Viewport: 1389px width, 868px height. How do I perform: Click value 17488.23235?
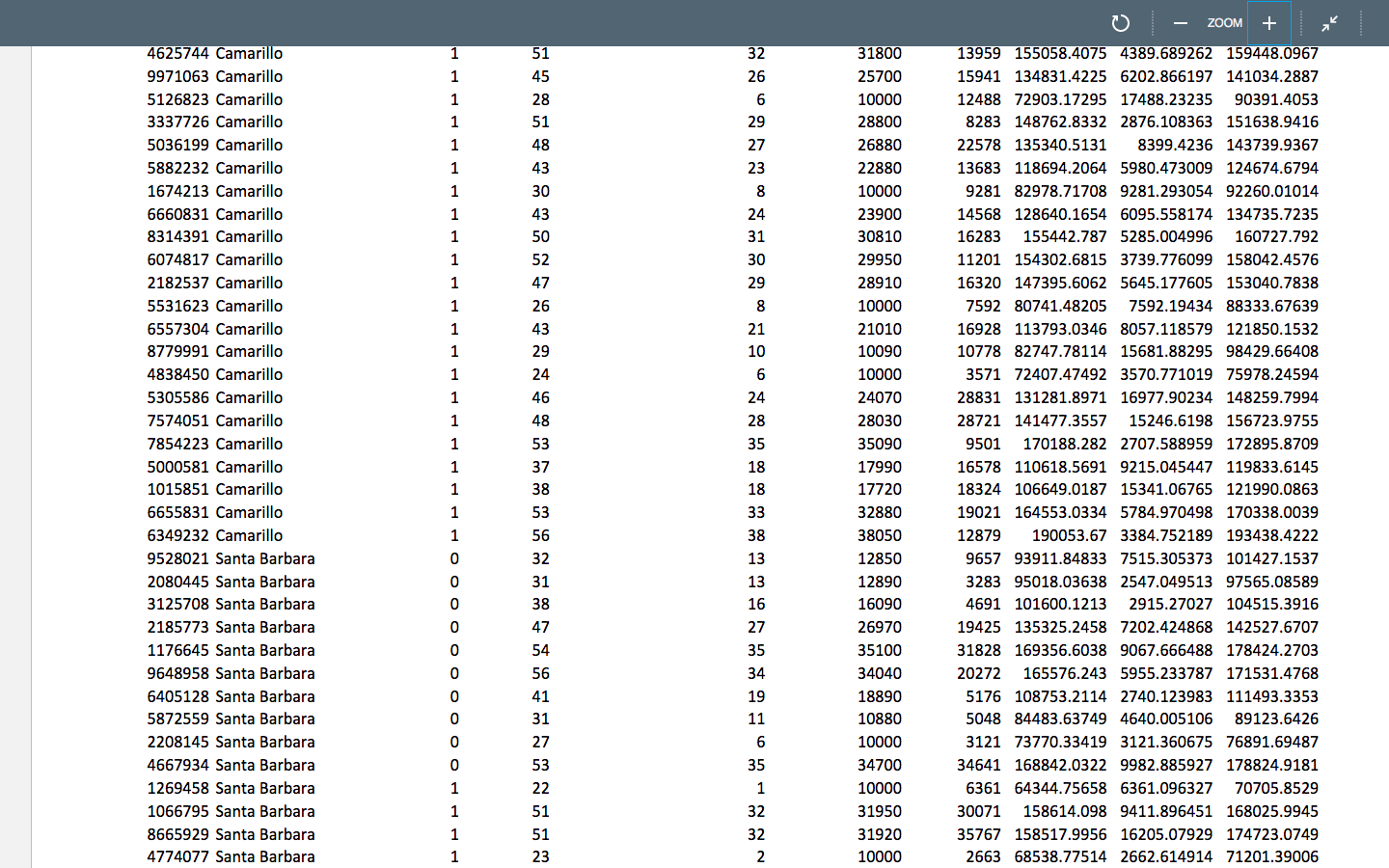(x=1166, y=99)
